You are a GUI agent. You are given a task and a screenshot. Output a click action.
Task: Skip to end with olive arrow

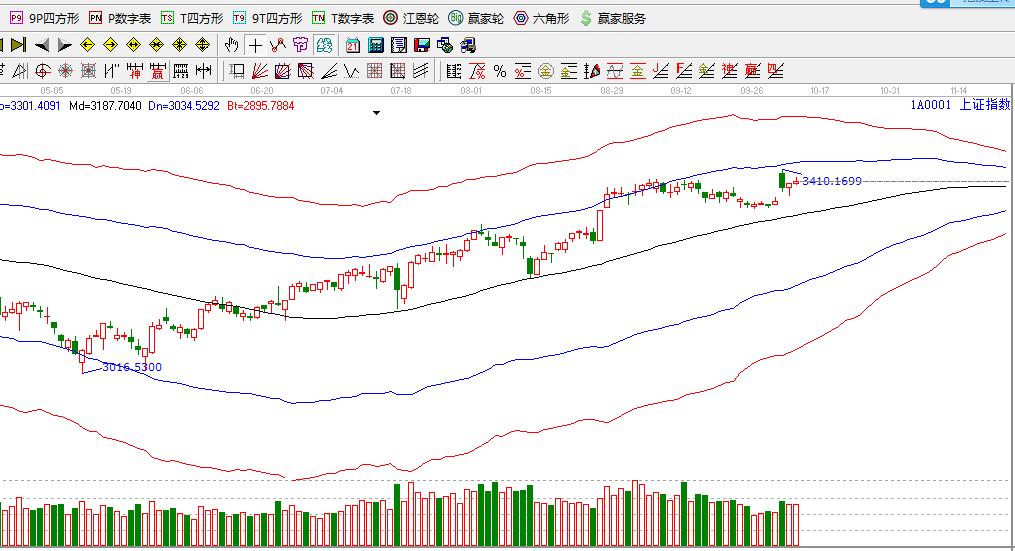[x=21, y=45]
